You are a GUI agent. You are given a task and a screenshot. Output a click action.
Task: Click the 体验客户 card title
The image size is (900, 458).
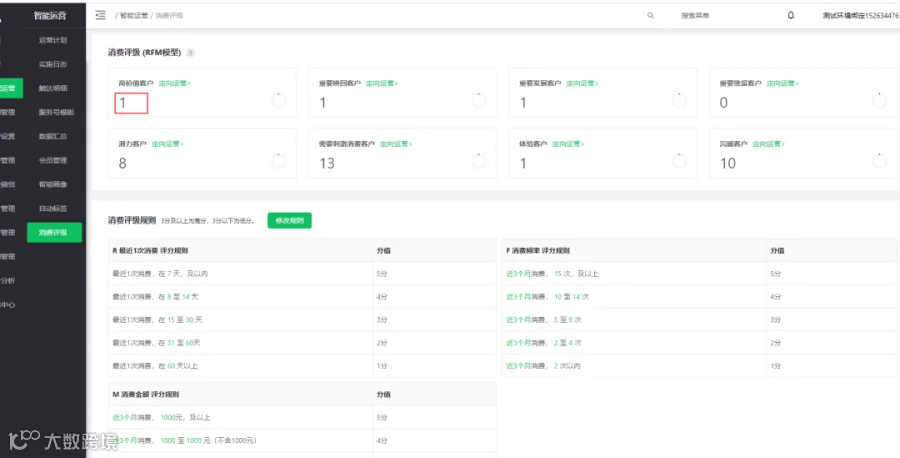coord(533,144)
